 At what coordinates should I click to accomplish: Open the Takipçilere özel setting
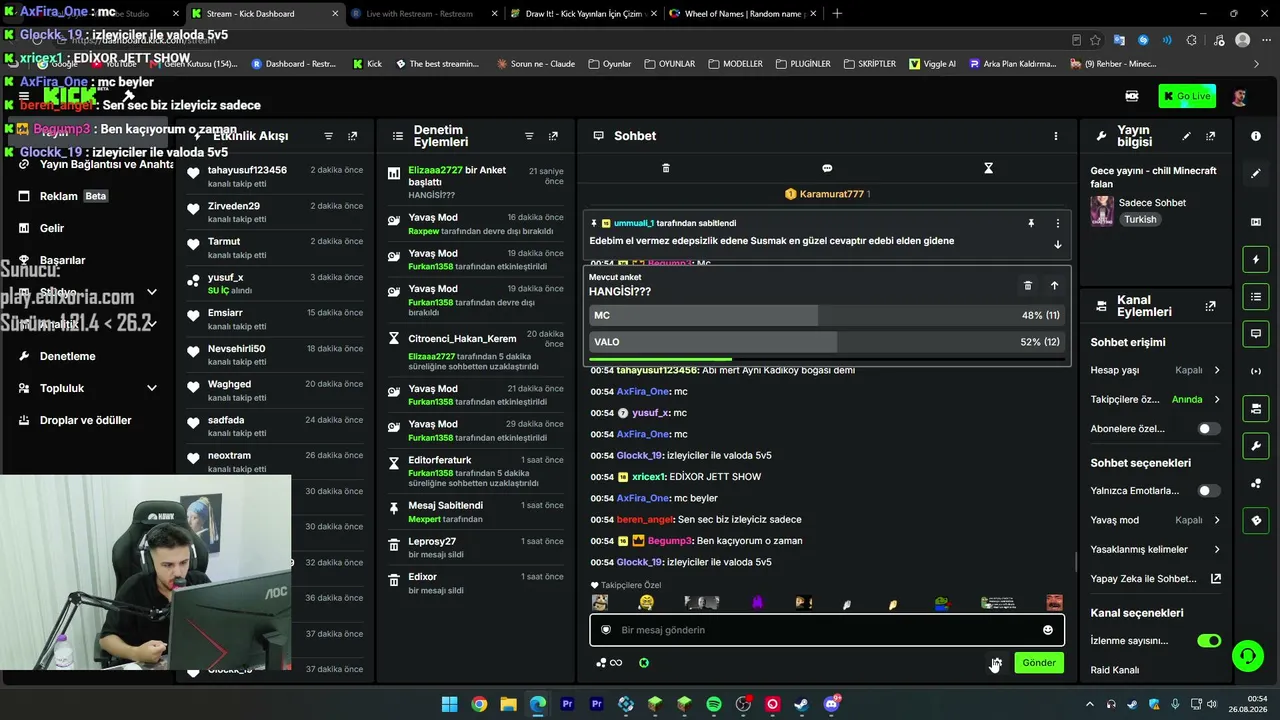tap(1155, 400)
